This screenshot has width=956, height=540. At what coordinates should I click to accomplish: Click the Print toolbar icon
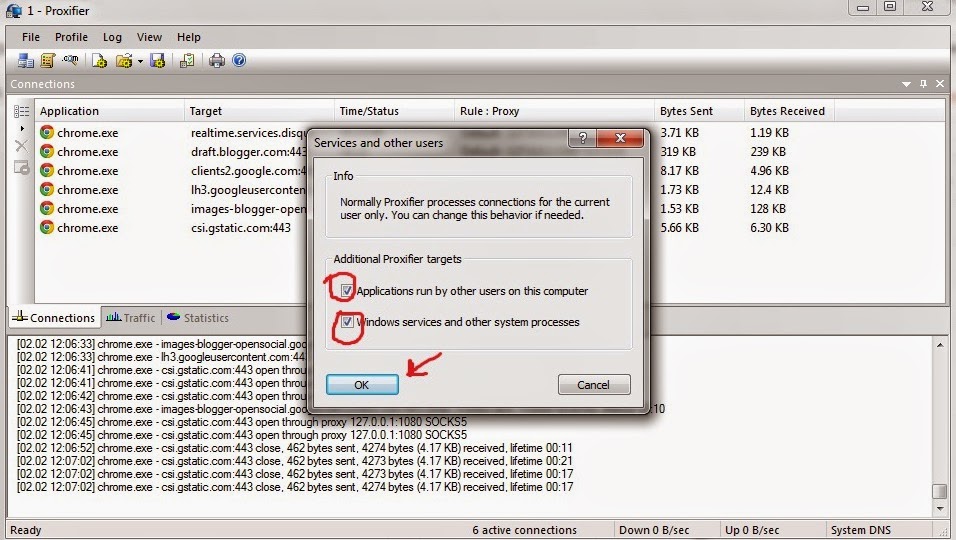(x=216, y=60)
